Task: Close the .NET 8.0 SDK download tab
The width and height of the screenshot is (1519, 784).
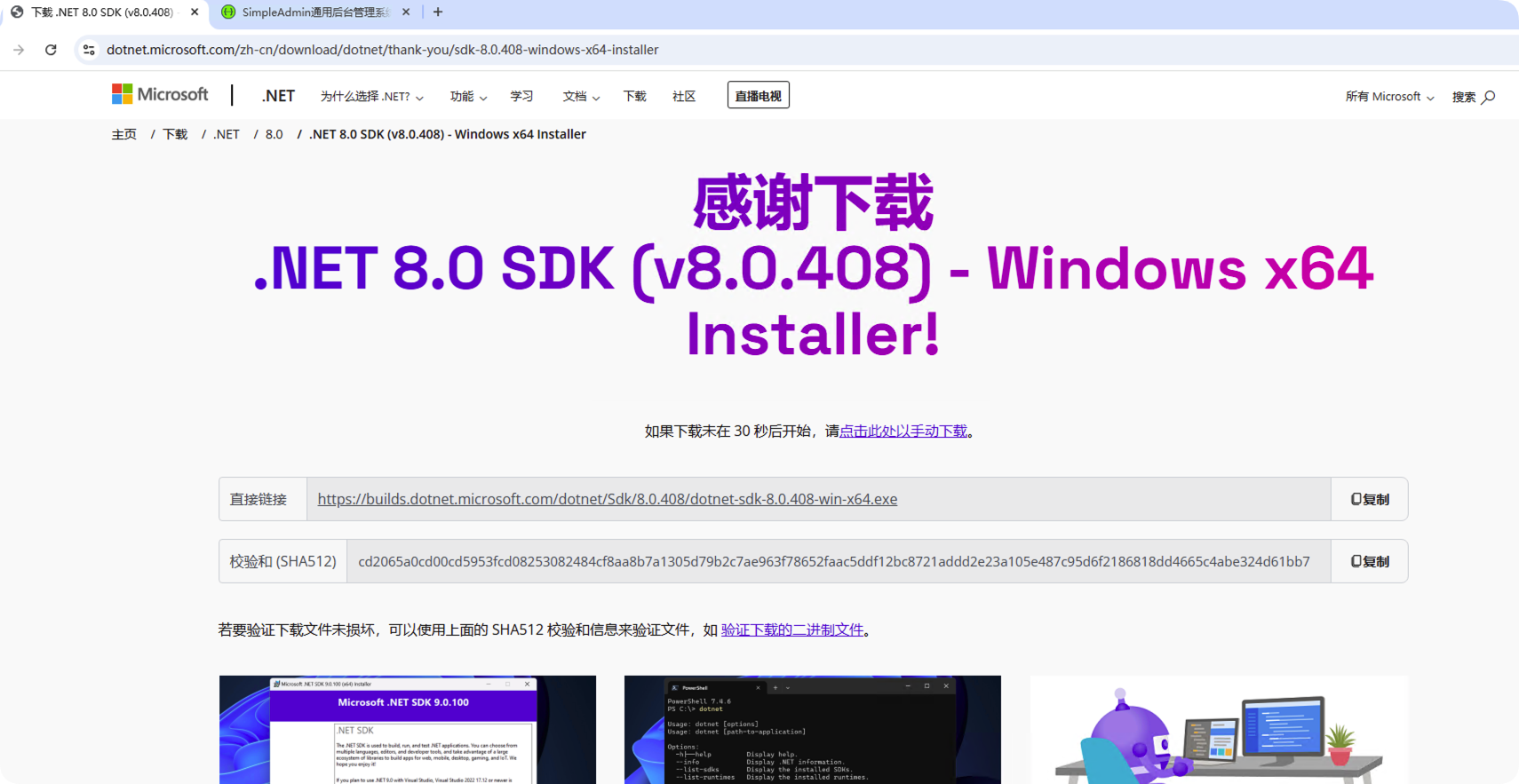Action: pyautogui.click(x=195, y=12)
